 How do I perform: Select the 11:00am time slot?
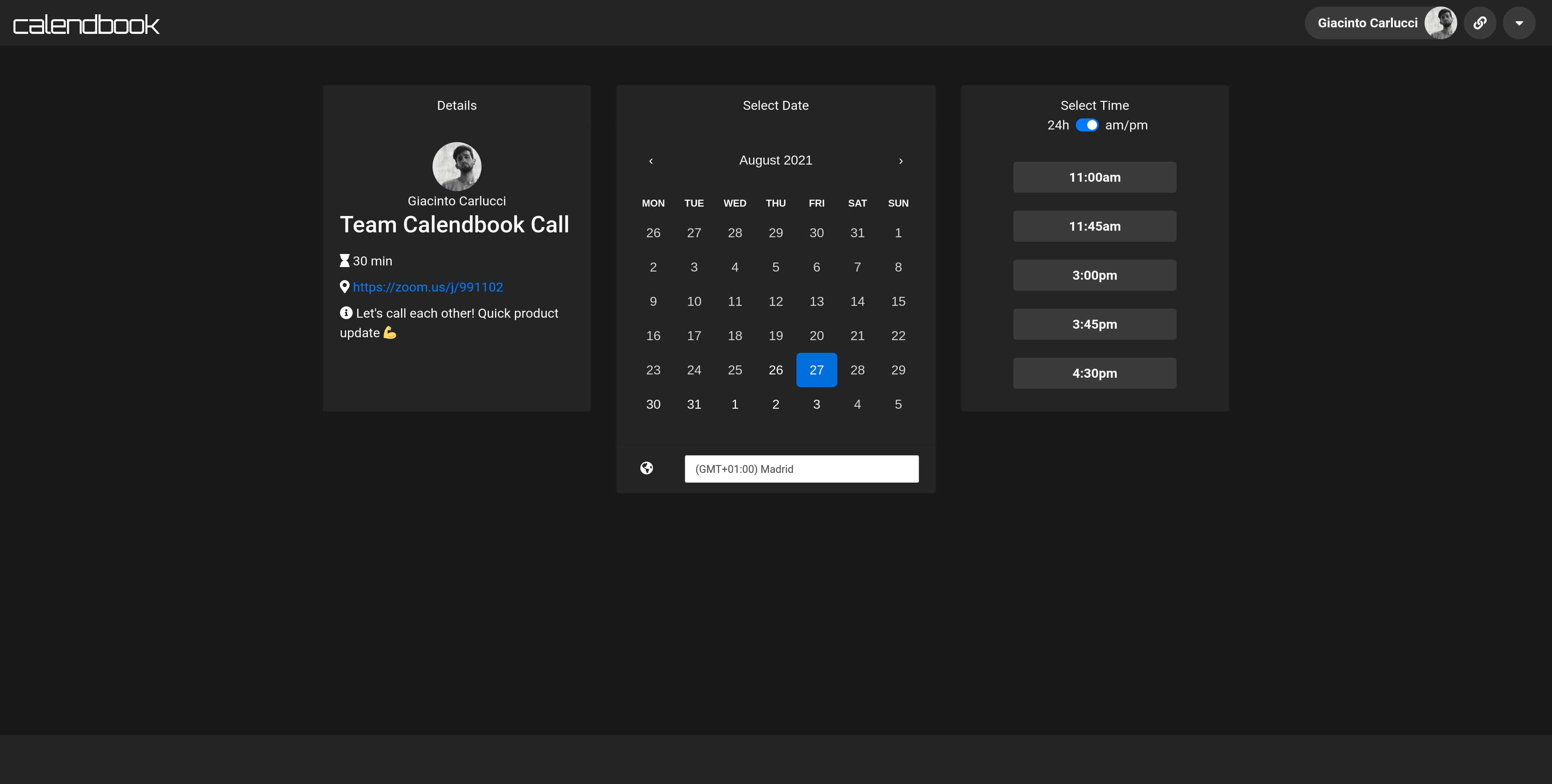click(1094, 178)
